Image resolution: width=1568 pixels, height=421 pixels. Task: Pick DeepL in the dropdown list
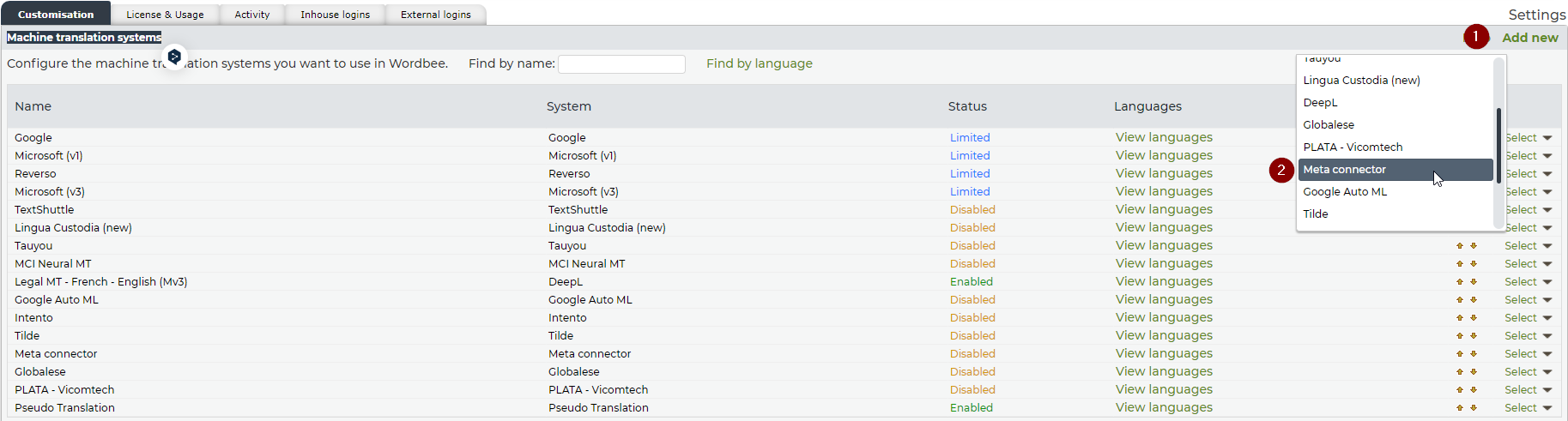pos(1320,103)
